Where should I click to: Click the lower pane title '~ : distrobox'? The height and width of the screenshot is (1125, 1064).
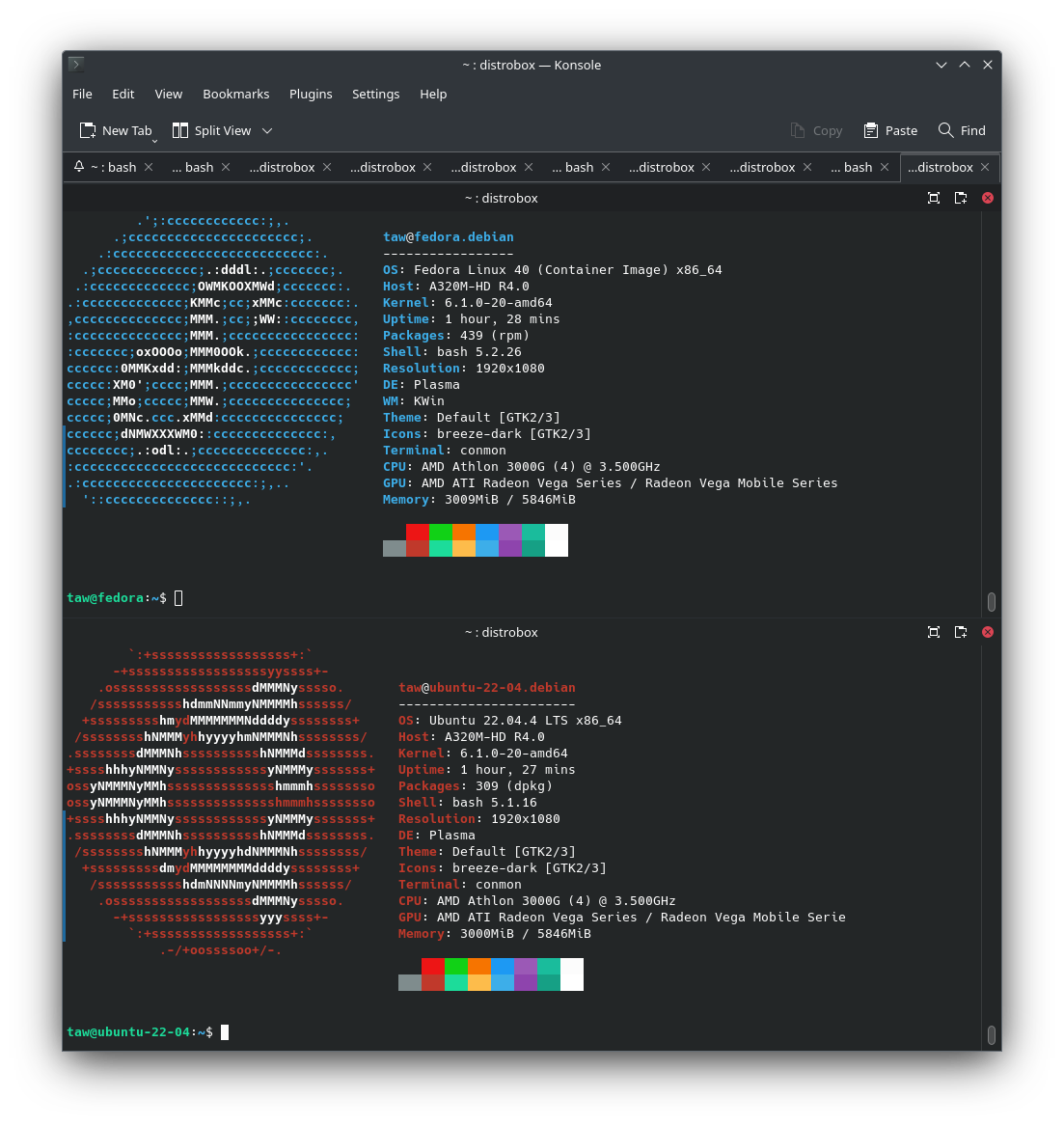click(501, 632)
